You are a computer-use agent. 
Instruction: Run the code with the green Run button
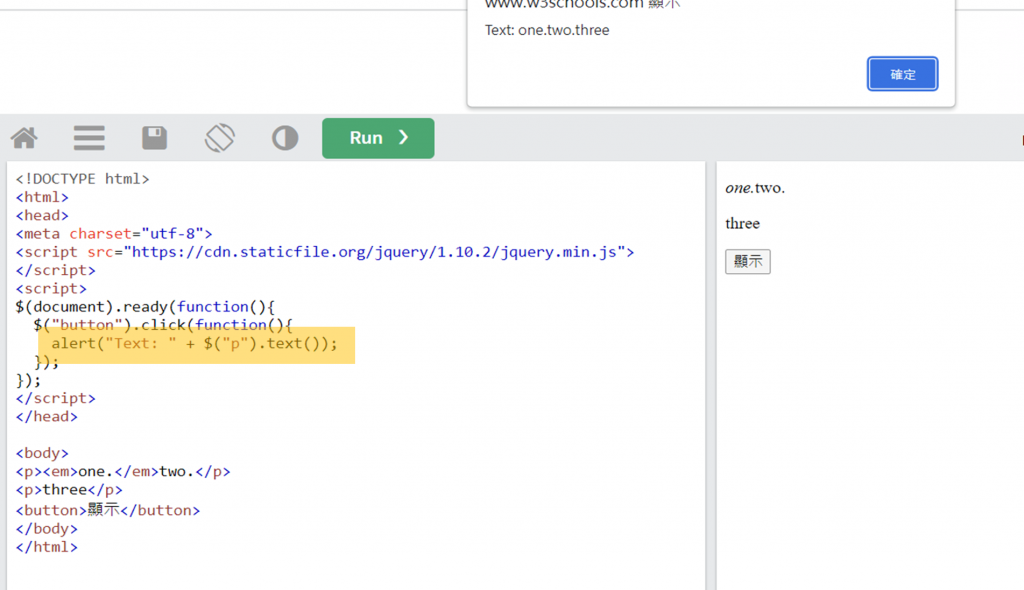(378, 138)
